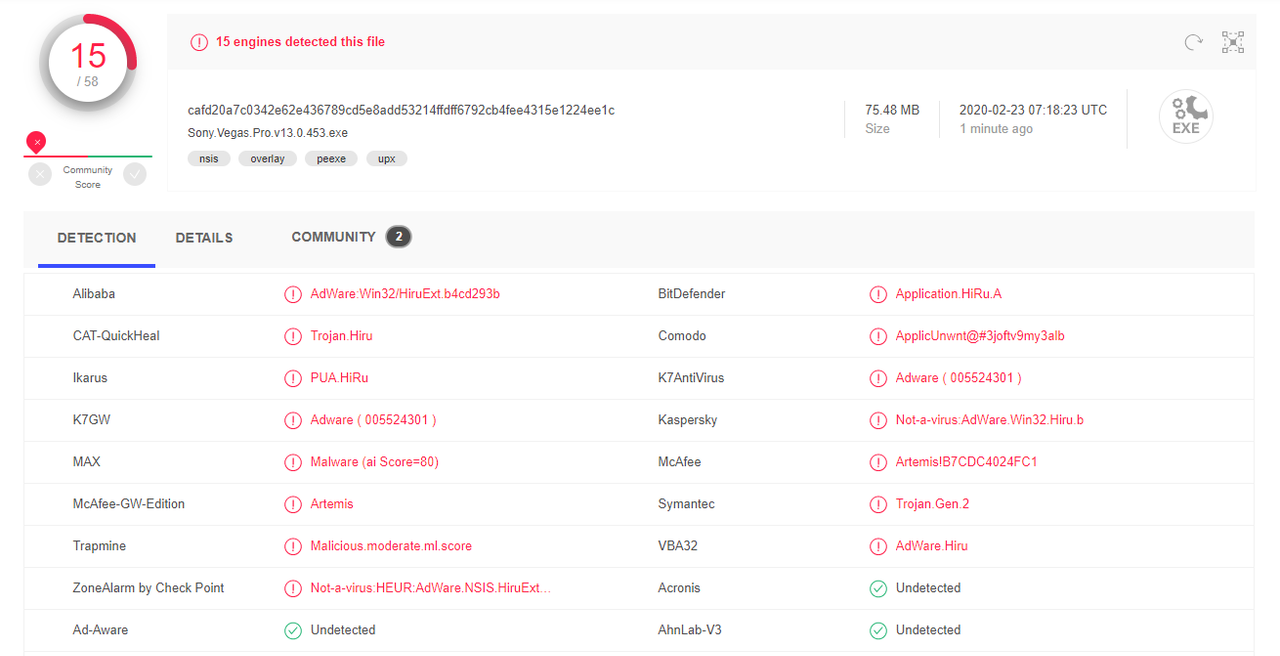Screen dimensions: 1280x656
Task: Select the peexe tag chip
Action: click(332, 159)
